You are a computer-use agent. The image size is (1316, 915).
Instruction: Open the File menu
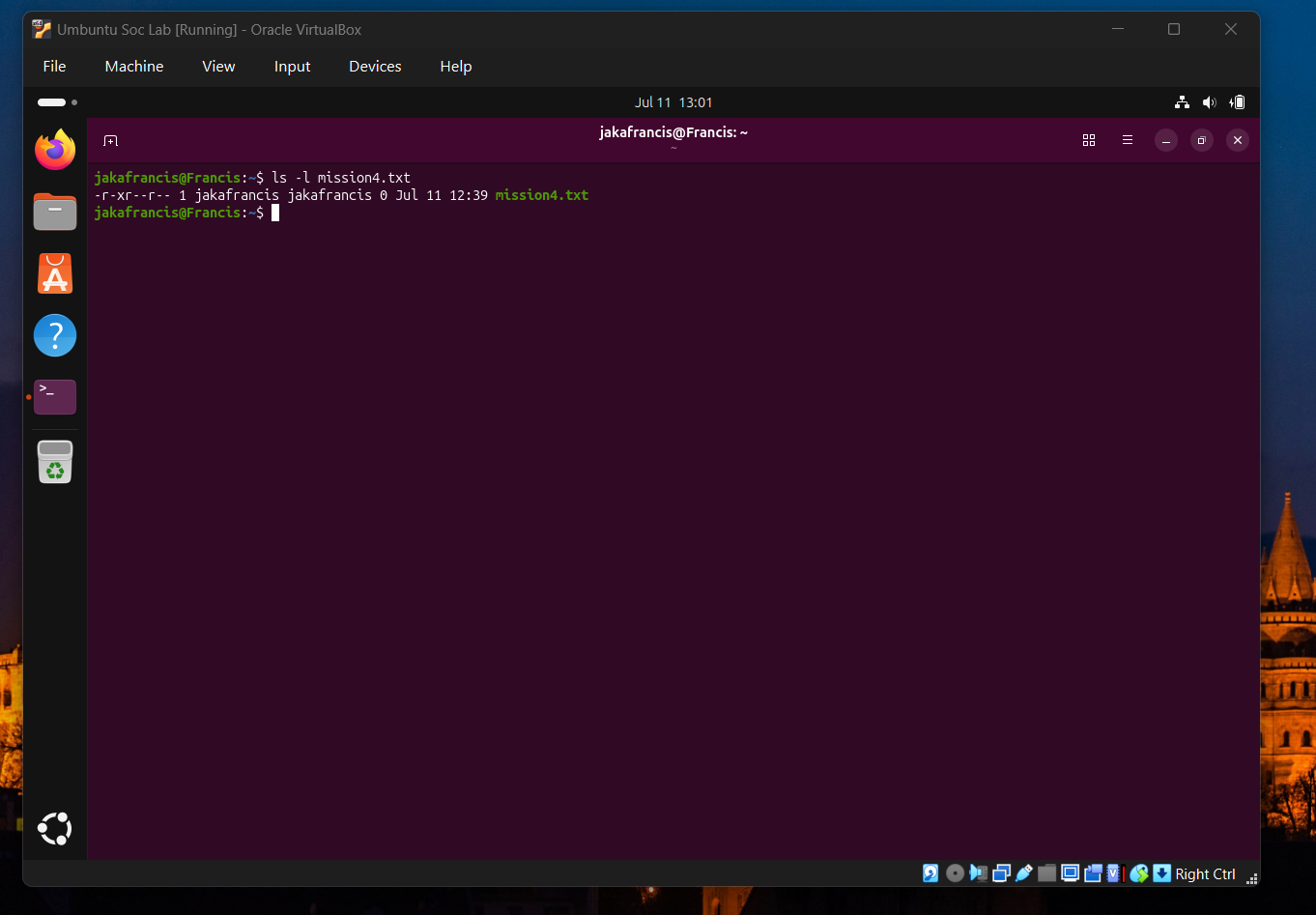point(54,66)
